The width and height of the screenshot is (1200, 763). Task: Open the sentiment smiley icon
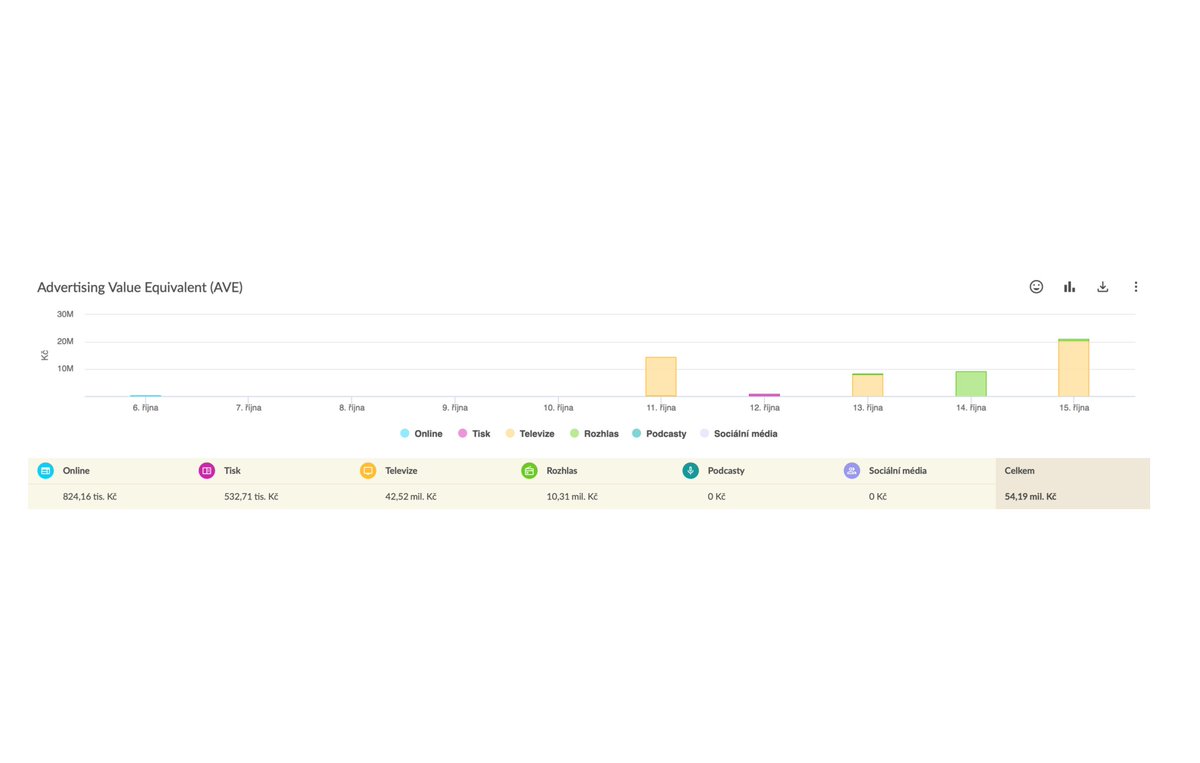1036,287
